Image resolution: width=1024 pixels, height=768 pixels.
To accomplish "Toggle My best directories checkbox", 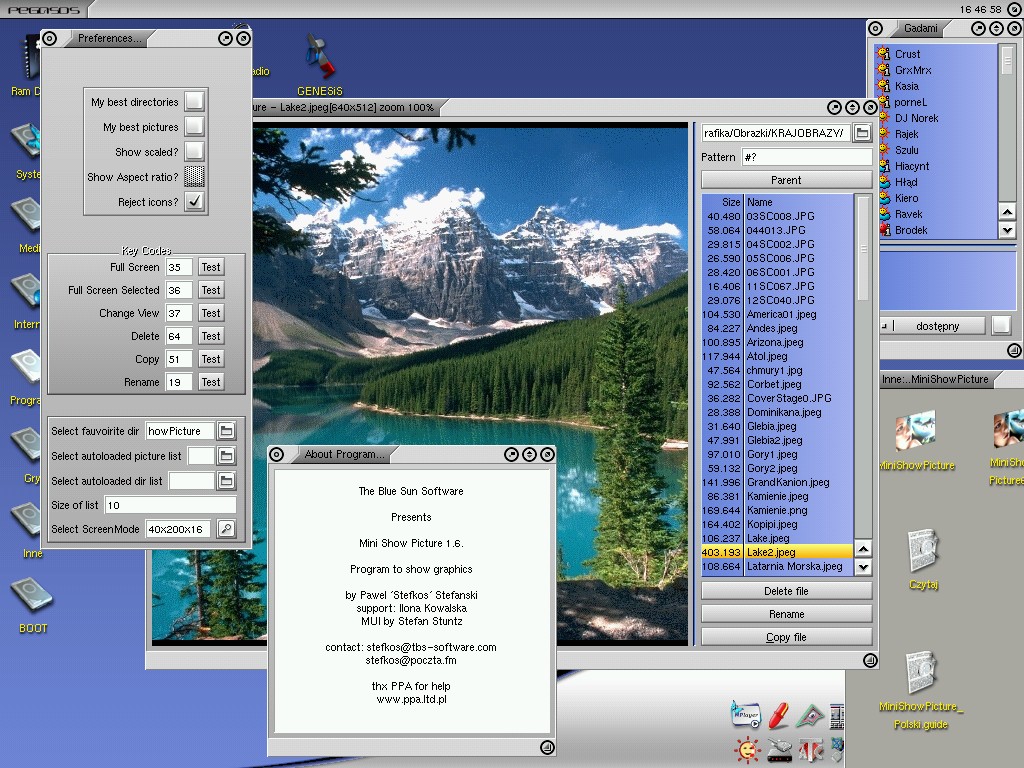I will (195, 101).
